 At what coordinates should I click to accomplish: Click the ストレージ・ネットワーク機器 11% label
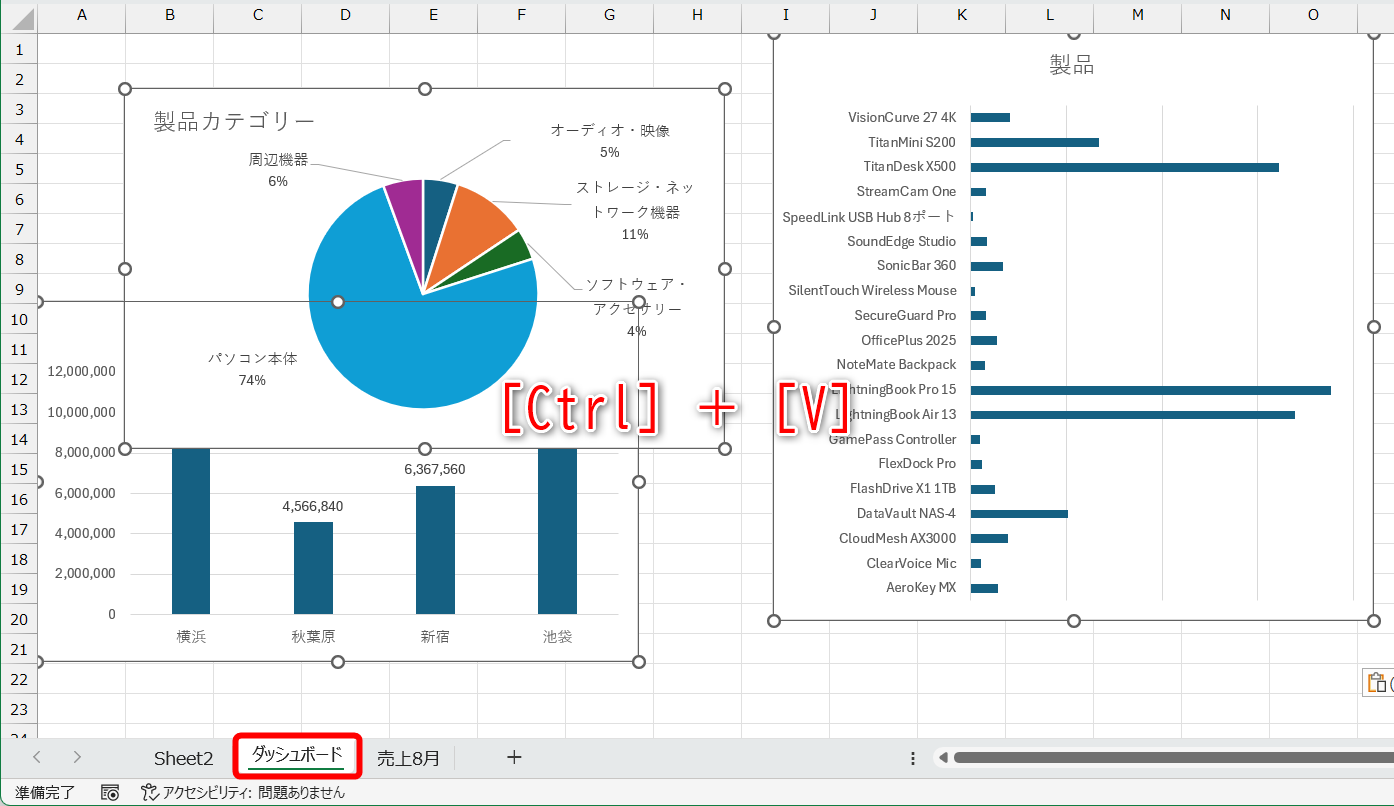point(635,211)
